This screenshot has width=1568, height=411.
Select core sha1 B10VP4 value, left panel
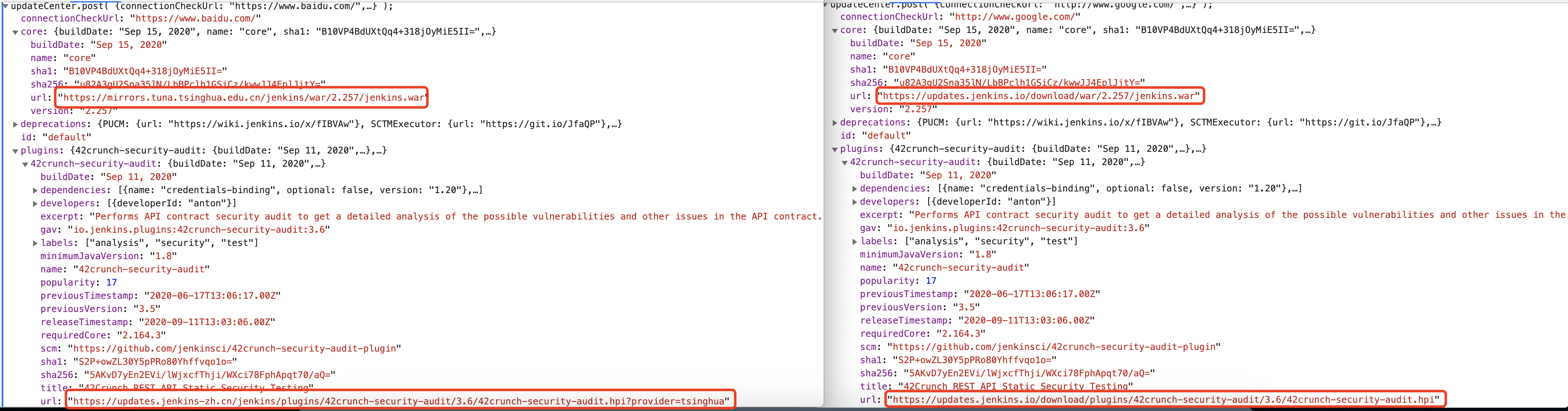145,71
